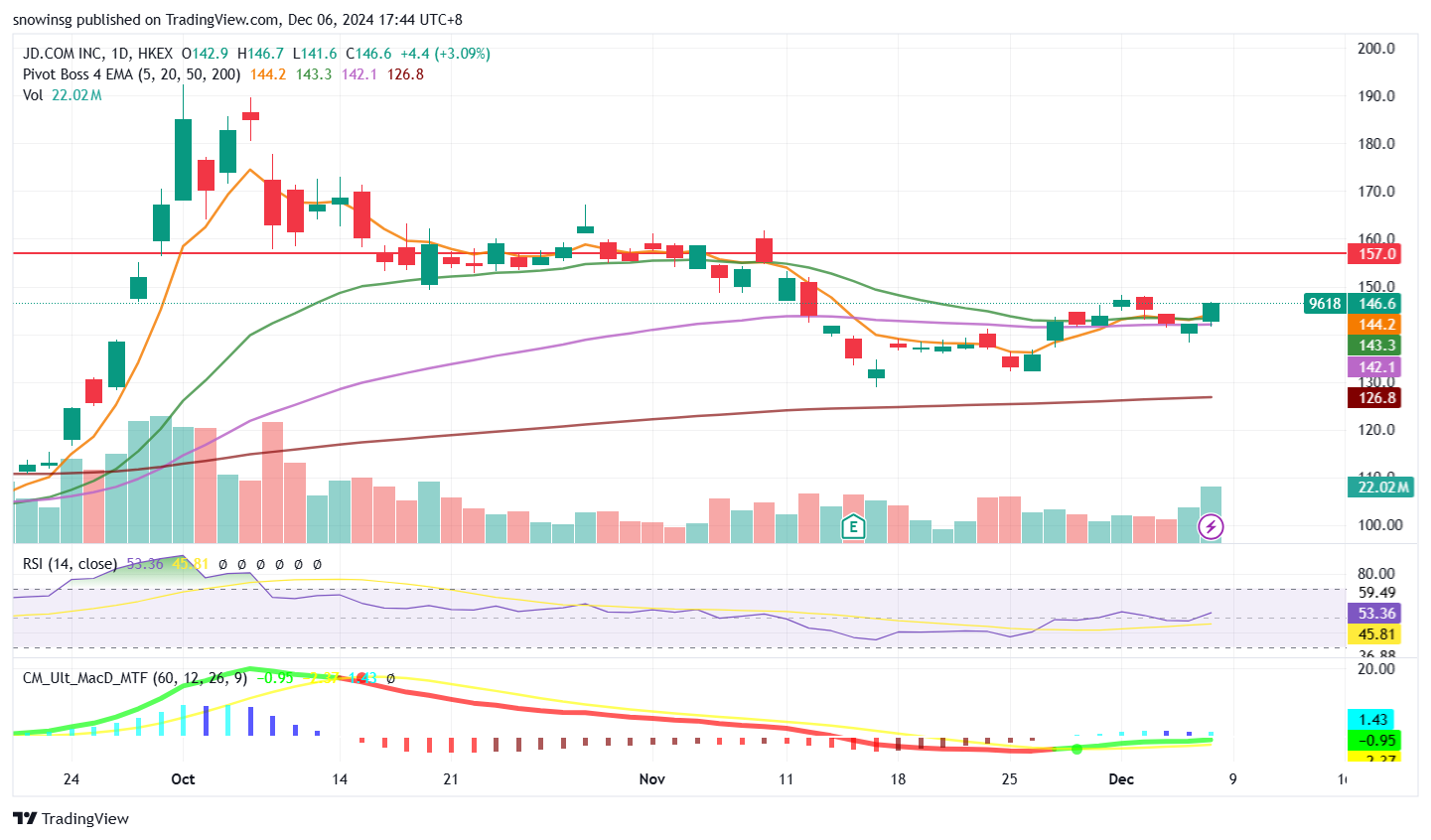Click the purple 53.36 RSI axis tag
Viewport: 1431px width, 840px height.
click(1374, 614)
